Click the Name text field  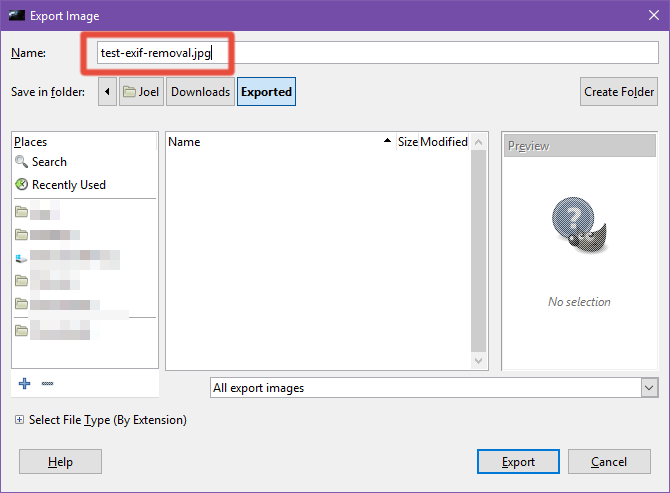(377, 53)
